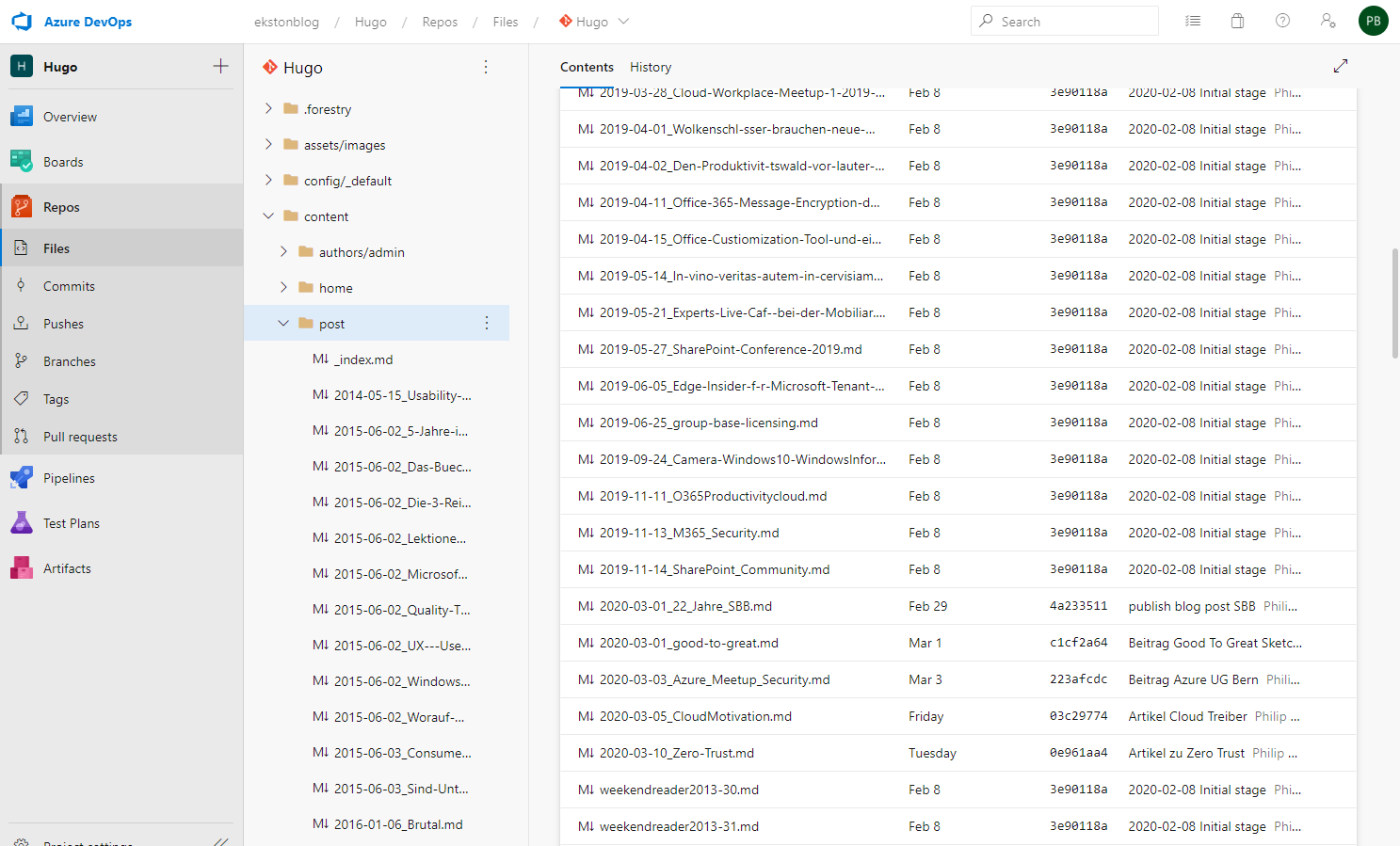Click the Hugo project breadcrumb link
Image resolution: width=1400 pixels, height=846 pixels.
click(371, 22)
